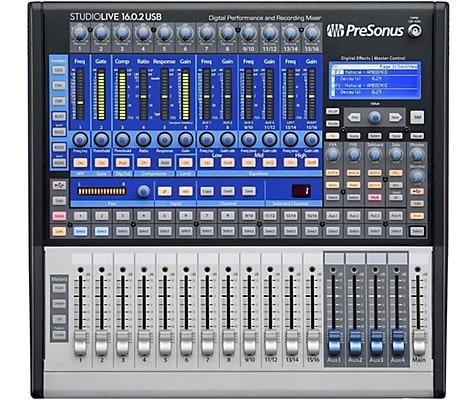This screenshot has height=400, width=476.
Task: Toggle the Gate On button
Action: pos(101,163)
